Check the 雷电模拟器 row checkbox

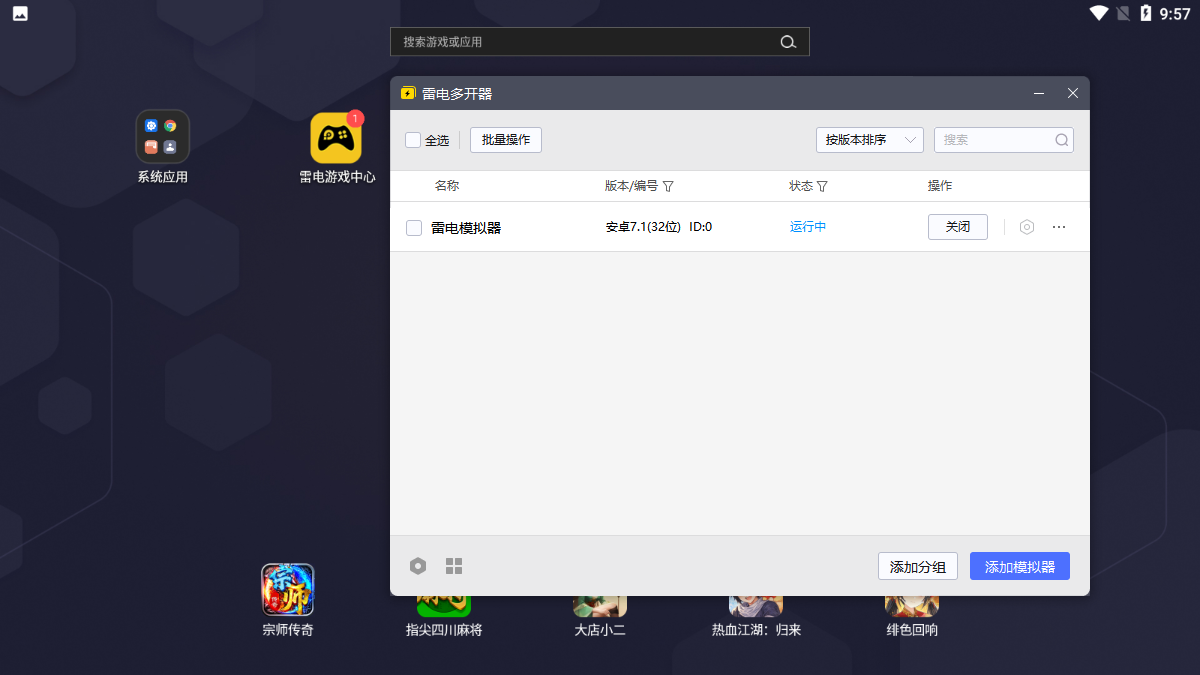pos(414,228)
